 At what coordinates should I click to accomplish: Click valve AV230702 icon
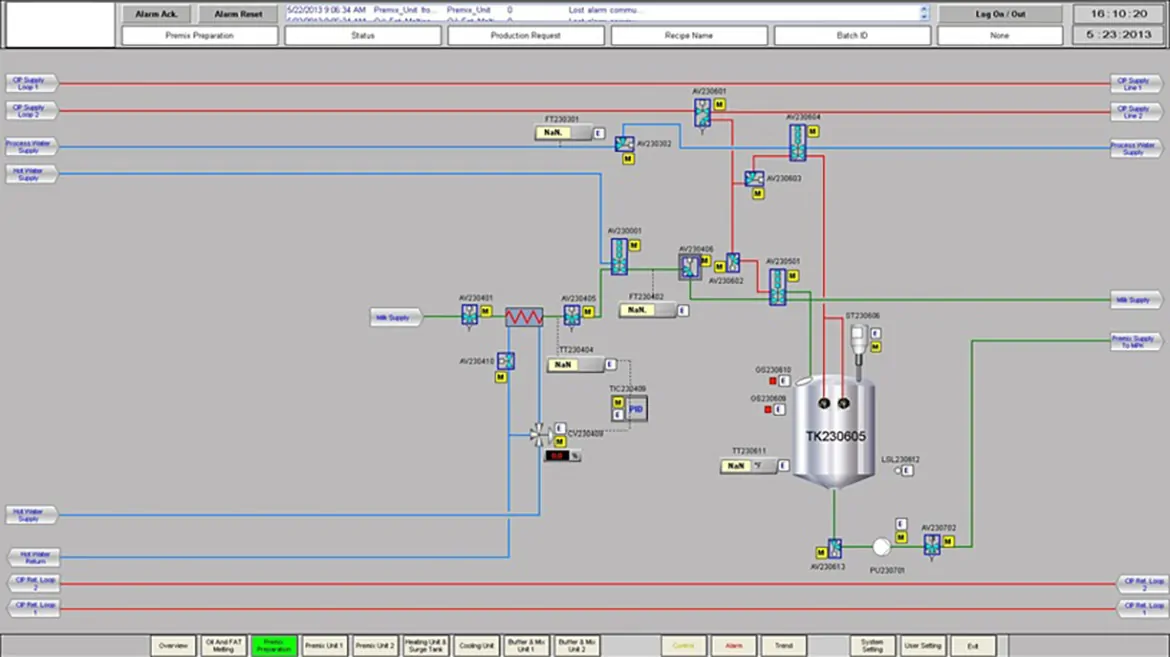931,547
